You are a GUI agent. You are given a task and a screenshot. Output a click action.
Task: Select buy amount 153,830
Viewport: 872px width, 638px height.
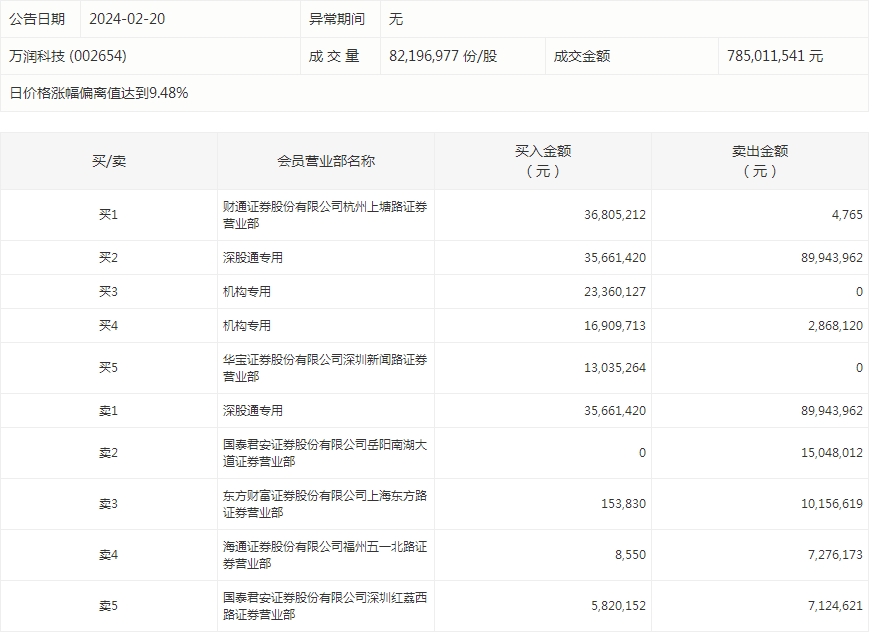pos(623,504)
